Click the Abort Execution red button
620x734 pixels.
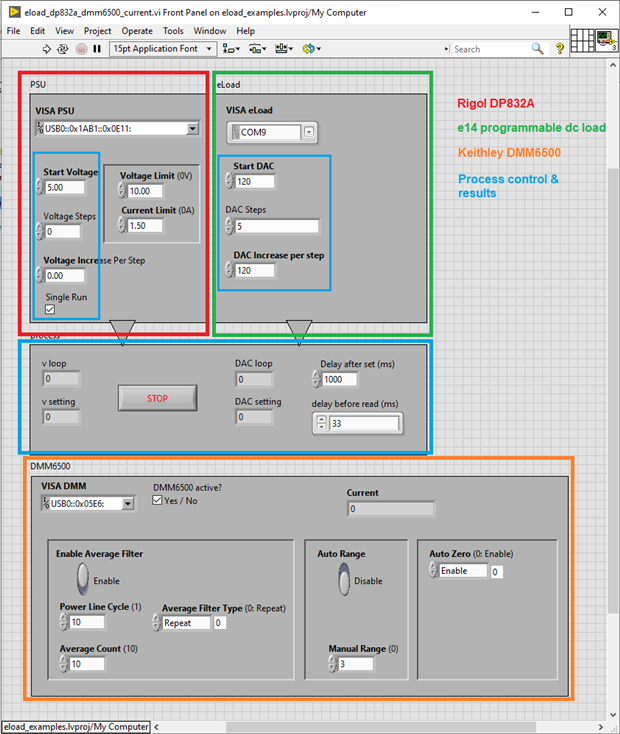81,49
